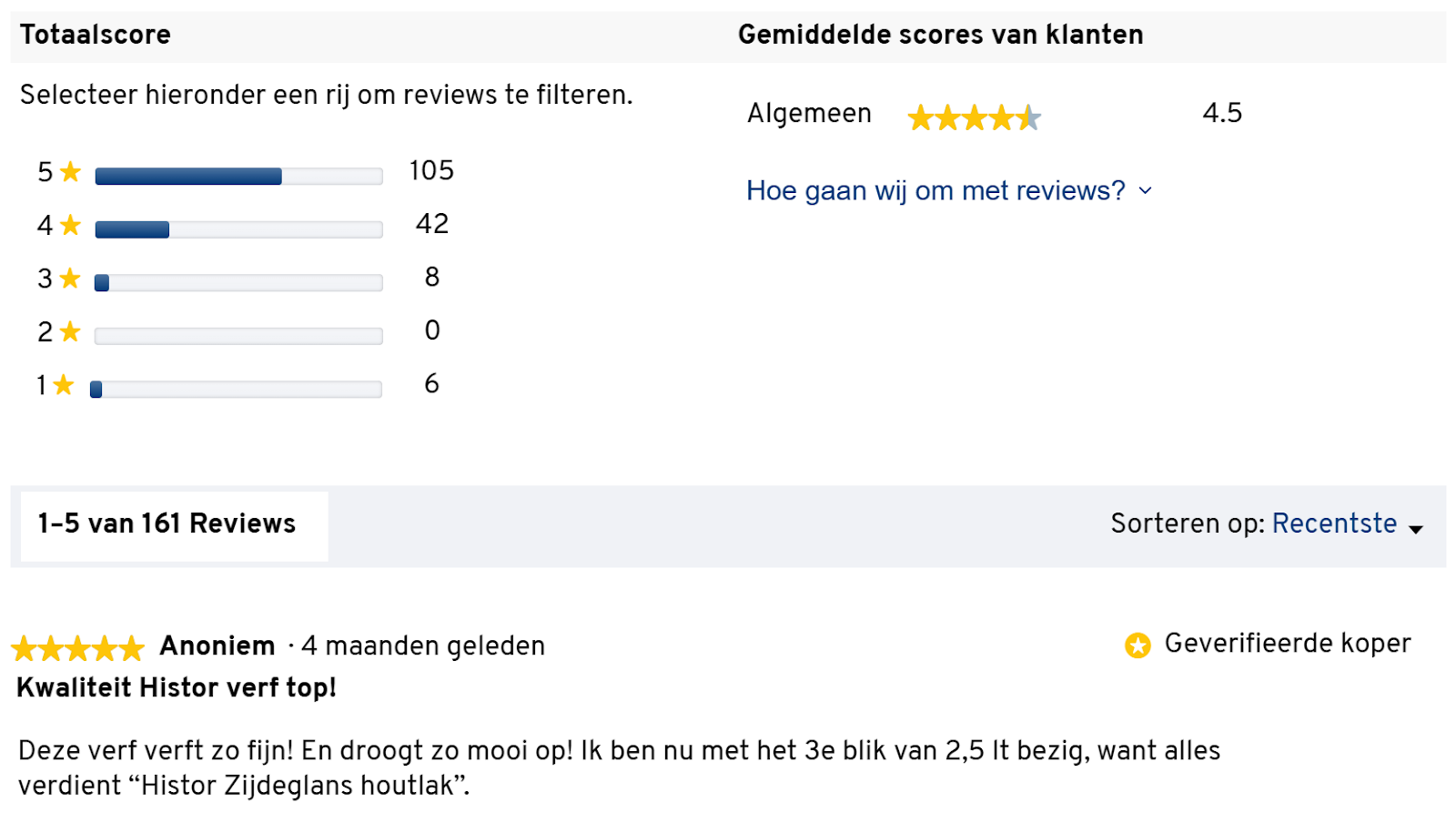Click the star icon beside the 5 rating
The width and height of the screenshot is (1456, 813).
(70, 171)
